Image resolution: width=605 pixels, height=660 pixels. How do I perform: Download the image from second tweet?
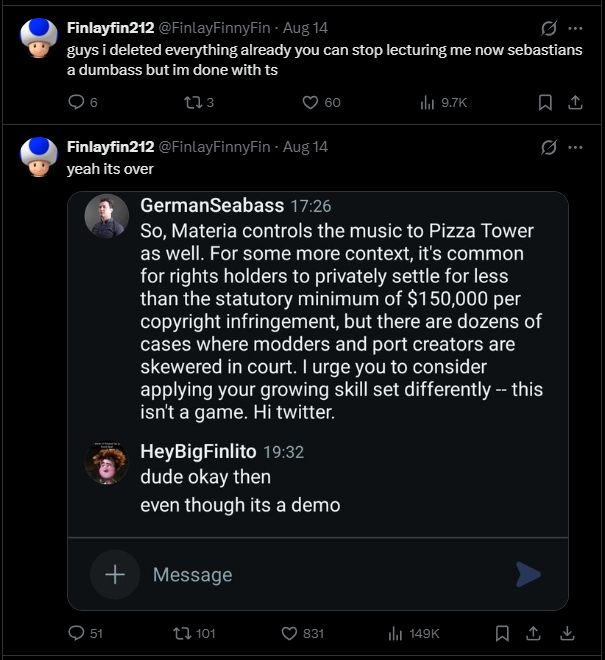pyautogui.click(x=568, y=633)
